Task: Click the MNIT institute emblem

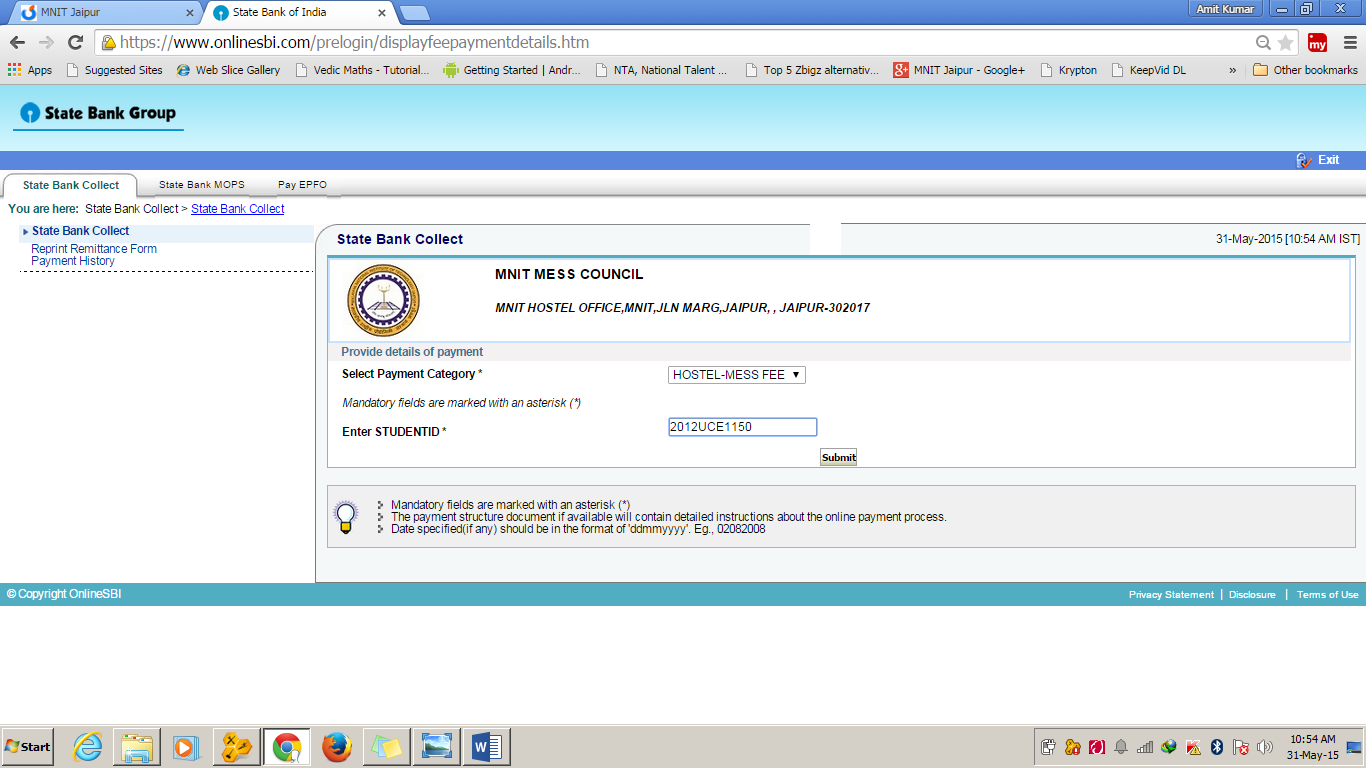Action: click(x=383, y=300)
